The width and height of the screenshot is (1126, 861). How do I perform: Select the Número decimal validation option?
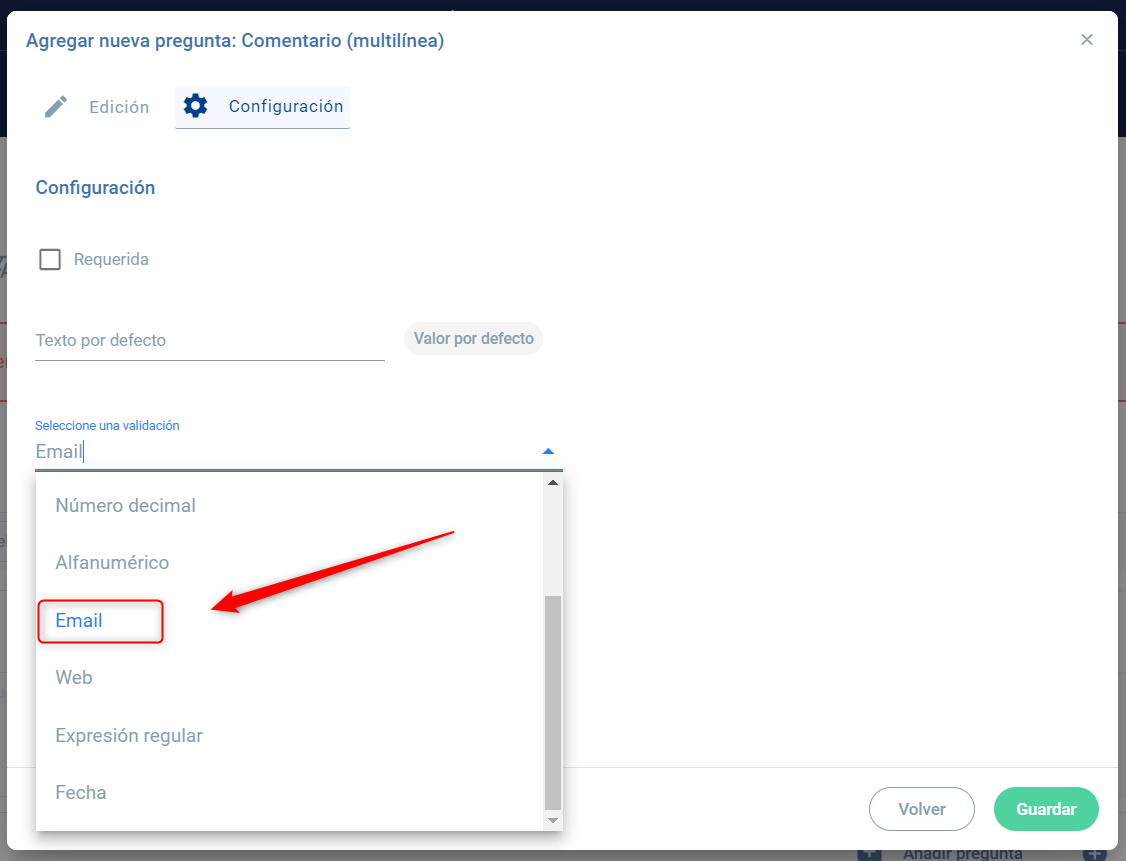tap(126, 506)
